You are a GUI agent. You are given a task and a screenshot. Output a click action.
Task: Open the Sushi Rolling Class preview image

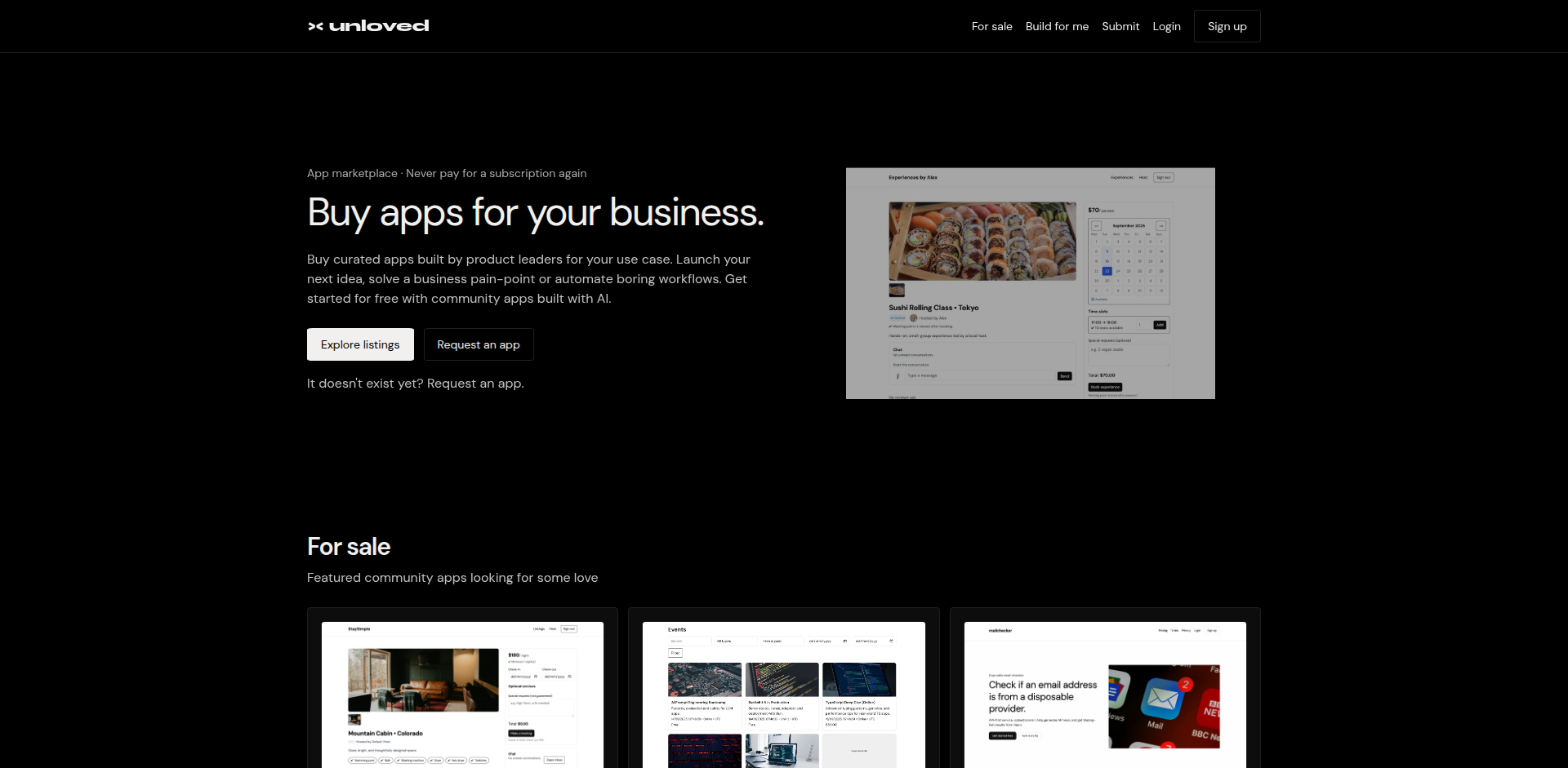coord(1031,283)
